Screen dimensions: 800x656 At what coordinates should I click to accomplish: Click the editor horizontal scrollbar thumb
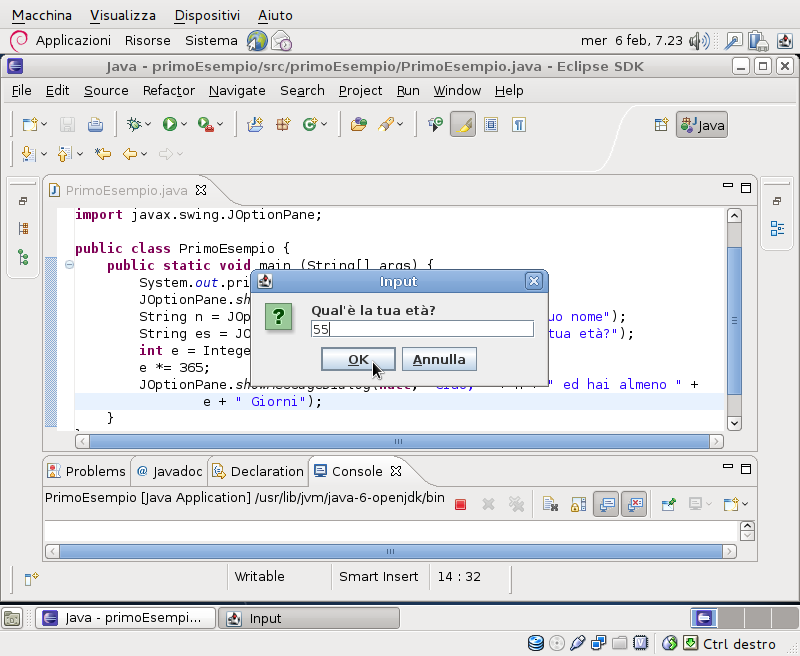(x=399, y=441)
